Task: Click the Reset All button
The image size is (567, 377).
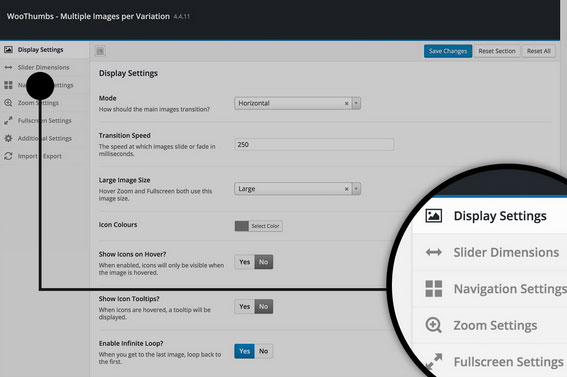Action: (x=538, y=51)
